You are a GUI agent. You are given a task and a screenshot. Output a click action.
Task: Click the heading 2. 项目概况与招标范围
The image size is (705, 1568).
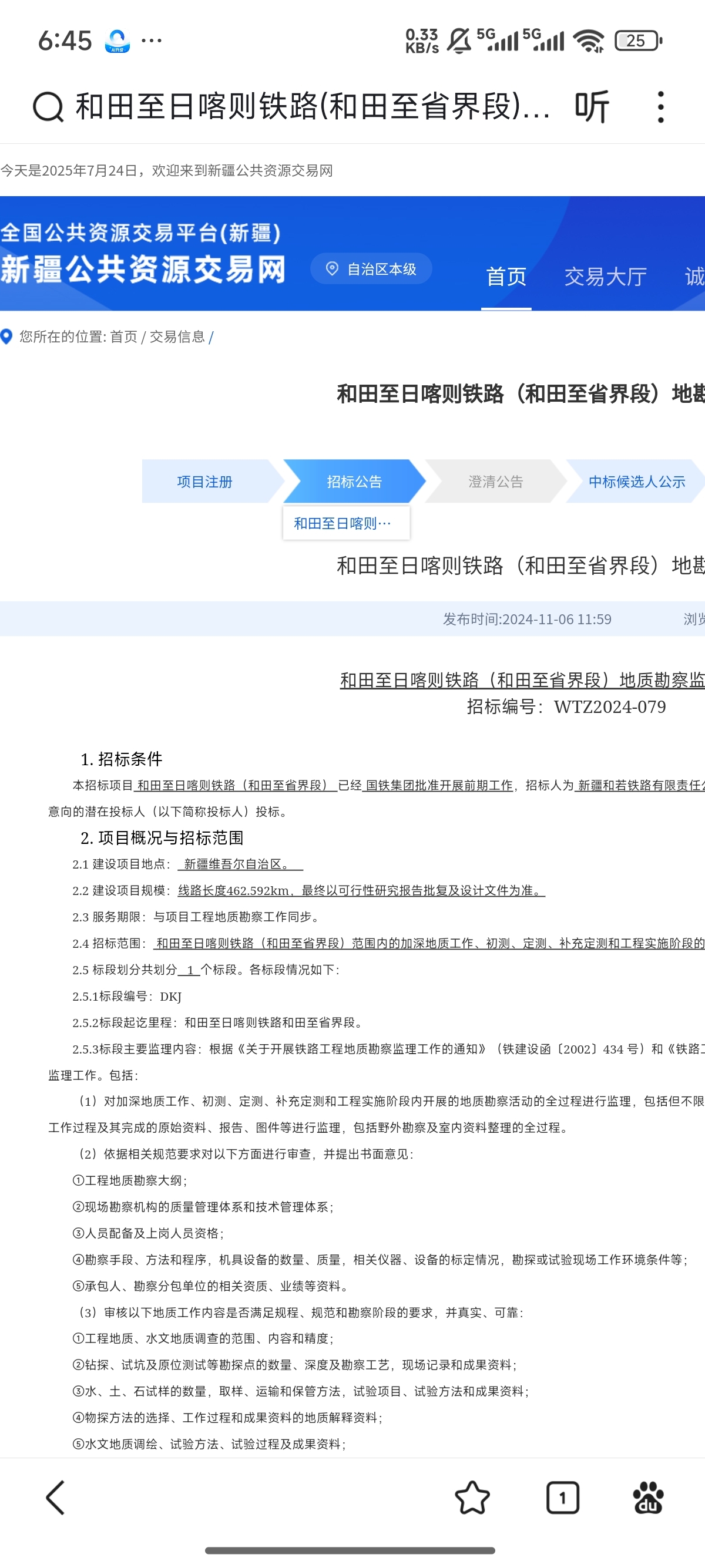click(162, 837)
